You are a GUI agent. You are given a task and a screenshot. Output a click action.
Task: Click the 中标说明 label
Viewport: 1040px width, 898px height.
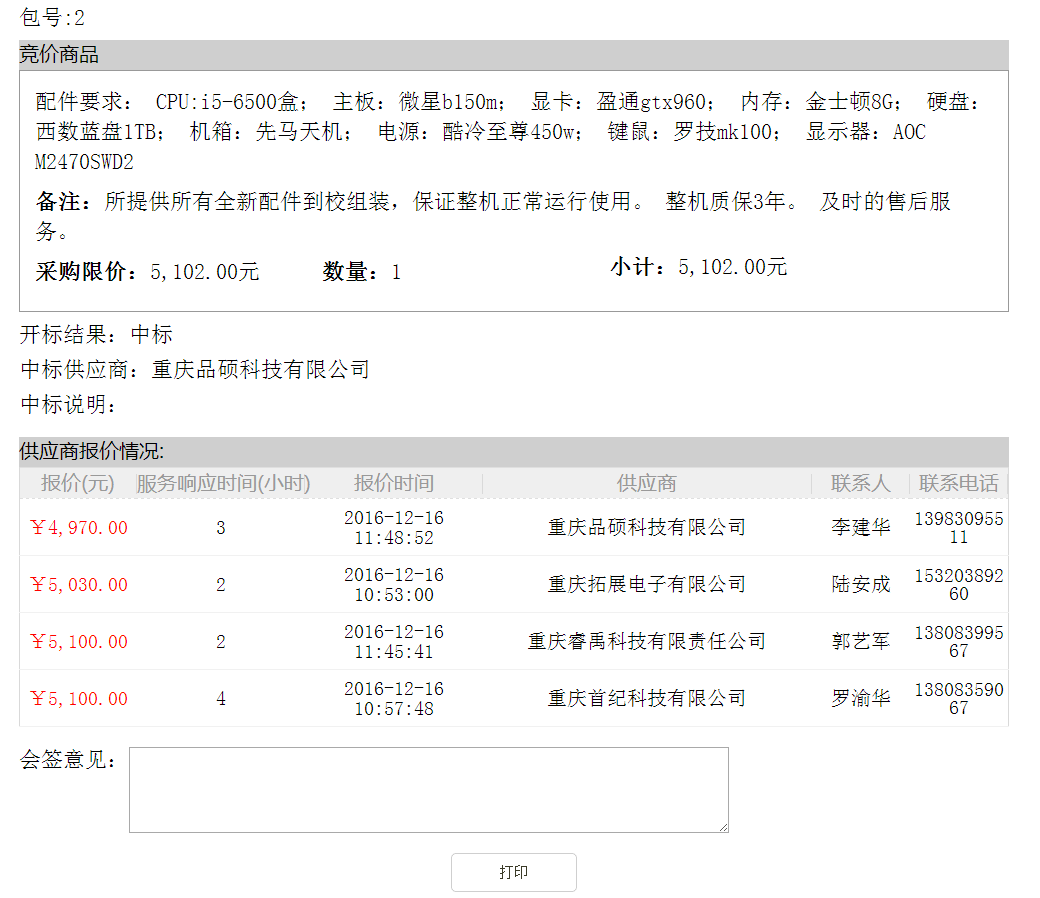click(x=68, y=404)
